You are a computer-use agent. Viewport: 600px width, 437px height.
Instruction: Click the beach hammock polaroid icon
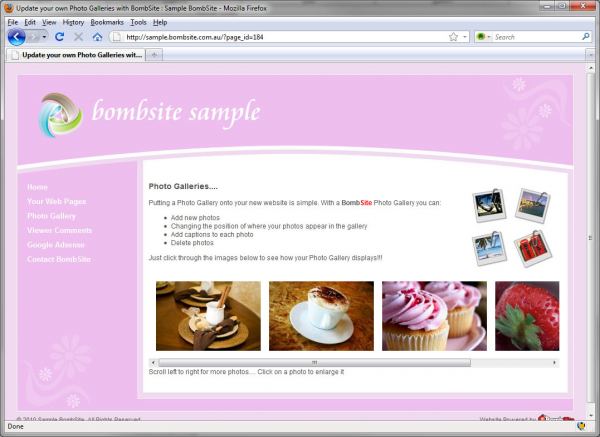point(489,205)
